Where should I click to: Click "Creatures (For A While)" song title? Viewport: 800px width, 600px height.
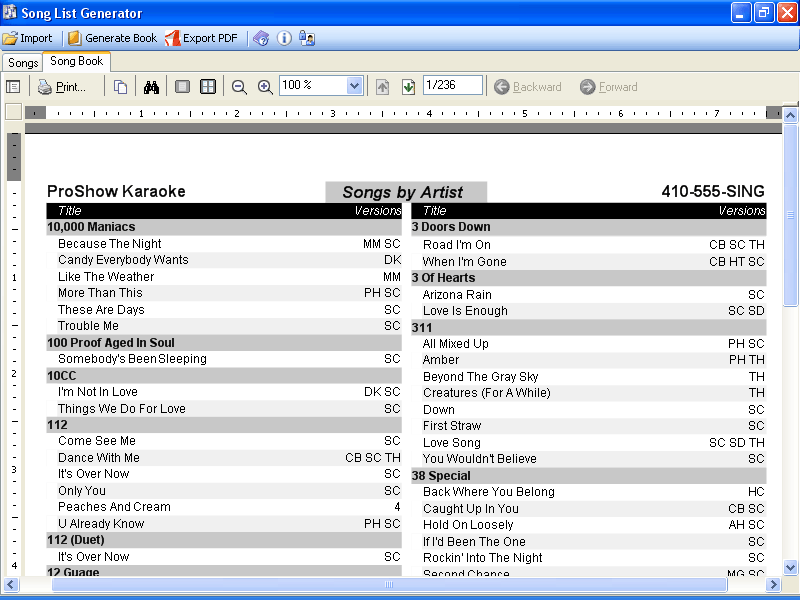click(x=487, y=393)
